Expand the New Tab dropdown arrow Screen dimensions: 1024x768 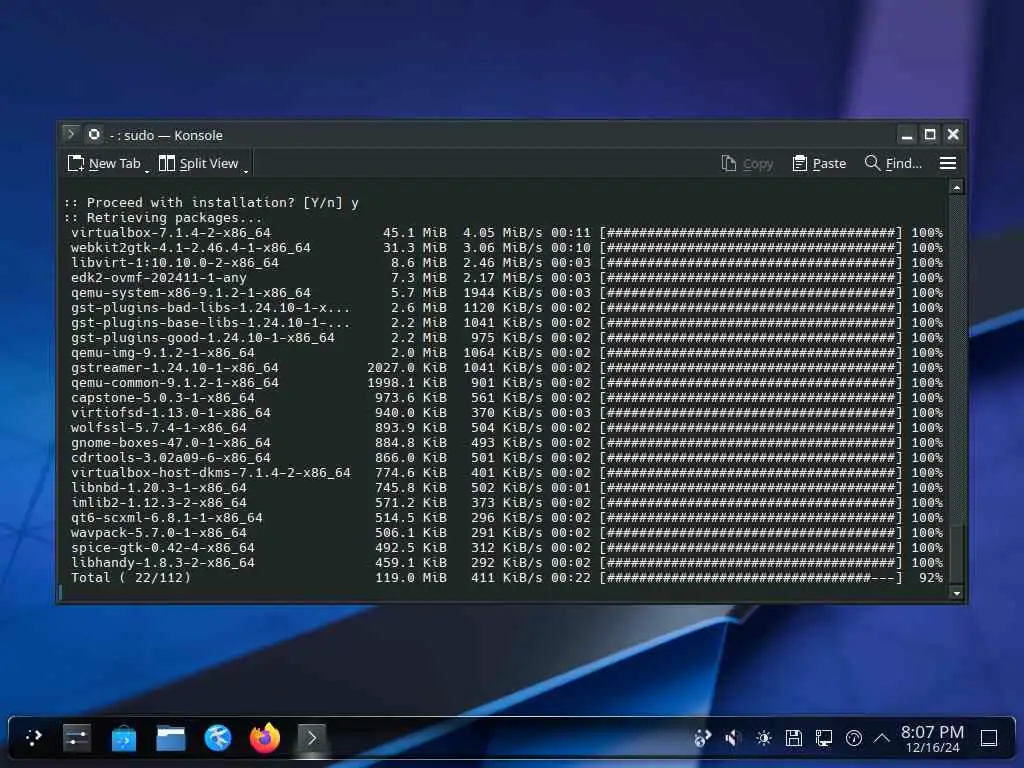tap(147, 171)
